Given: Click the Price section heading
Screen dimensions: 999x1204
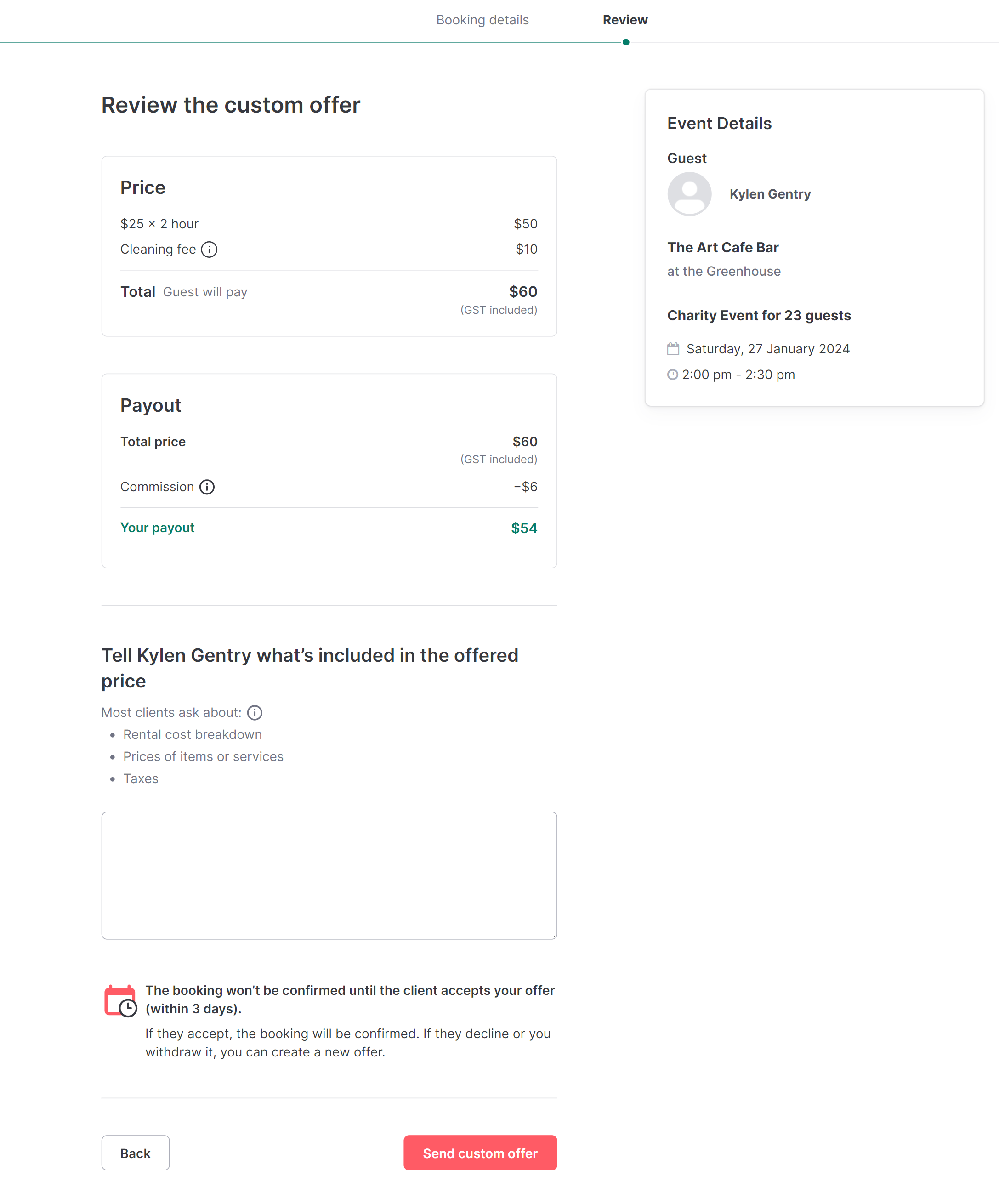Looking at the screenshot, I should [142, 187].
